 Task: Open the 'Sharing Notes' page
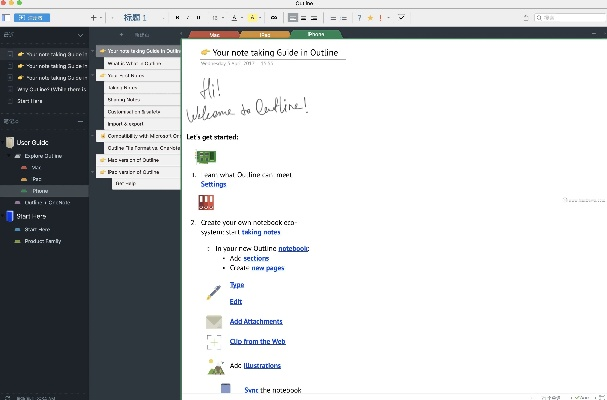tap(142, 100)
